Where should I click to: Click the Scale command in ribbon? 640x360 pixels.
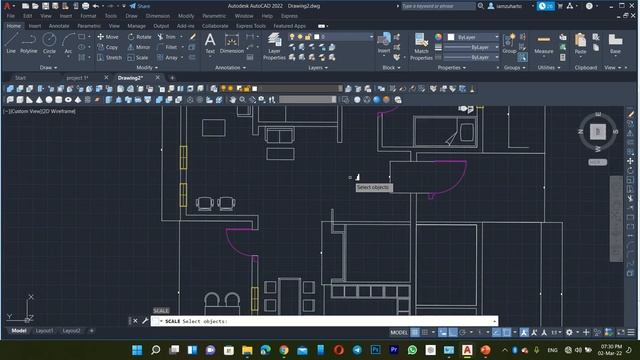click(138, 58)
